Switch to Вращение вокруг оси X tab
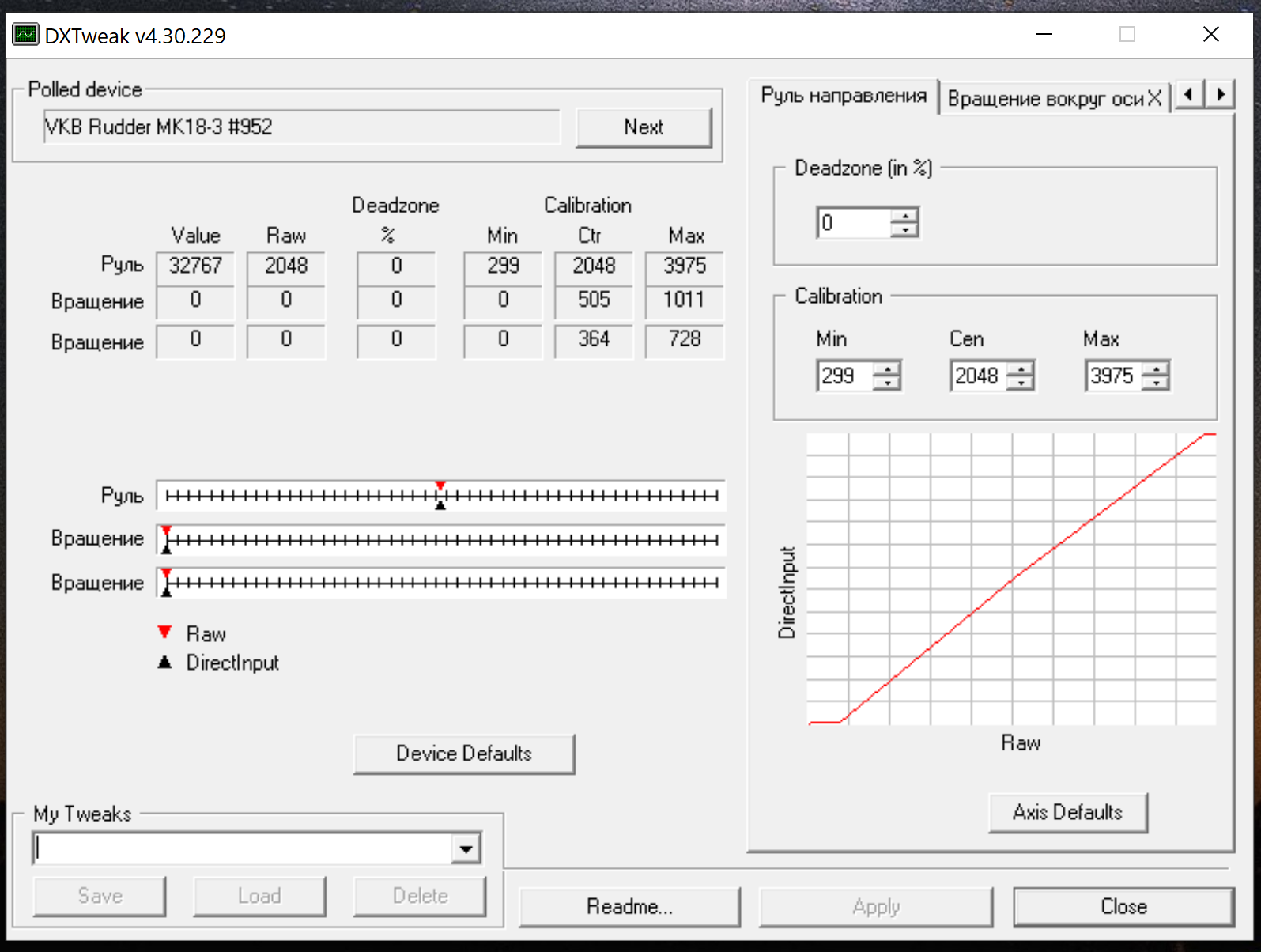Viewport: 1261px width, 952px height. pos(1054,99)
